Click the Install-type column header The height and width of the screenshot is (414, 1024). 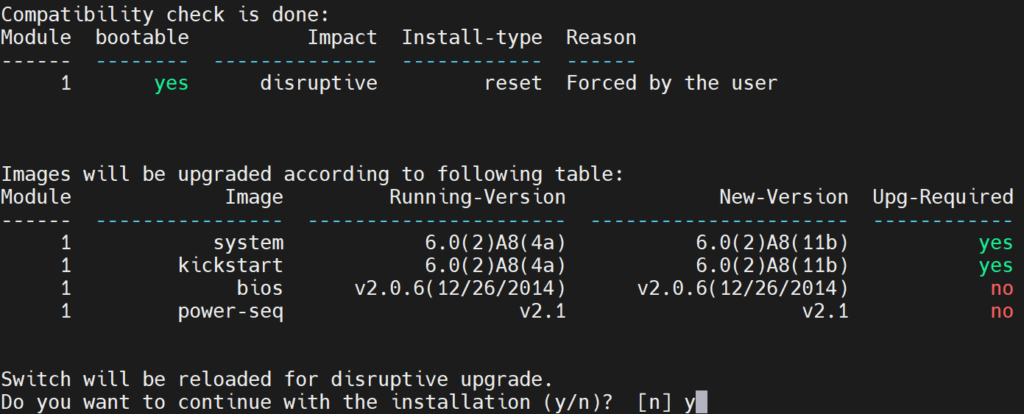point(472,38)
